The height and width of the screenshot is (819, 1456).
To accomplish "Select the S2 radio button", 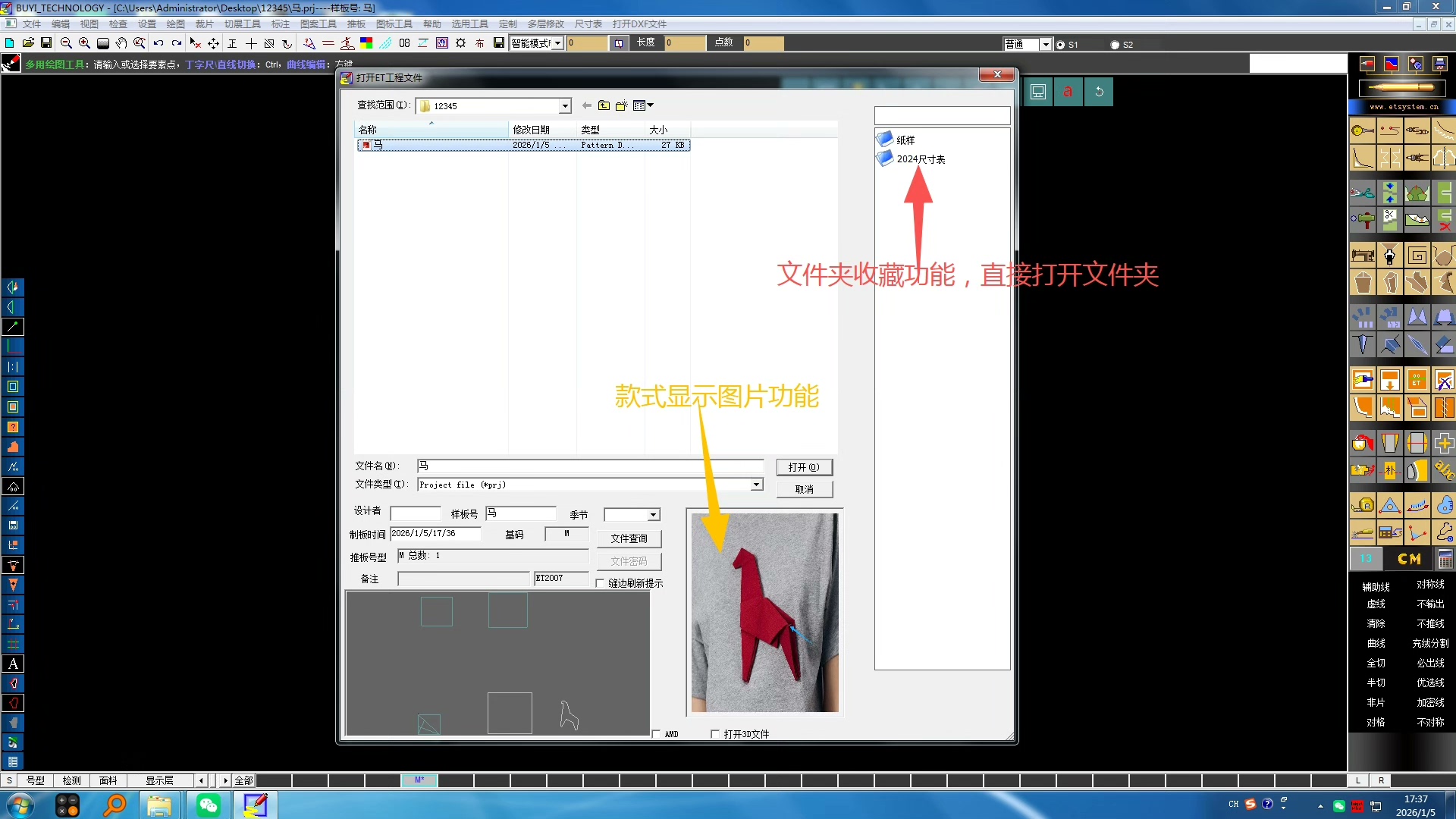I will [x=1115, y=45].
